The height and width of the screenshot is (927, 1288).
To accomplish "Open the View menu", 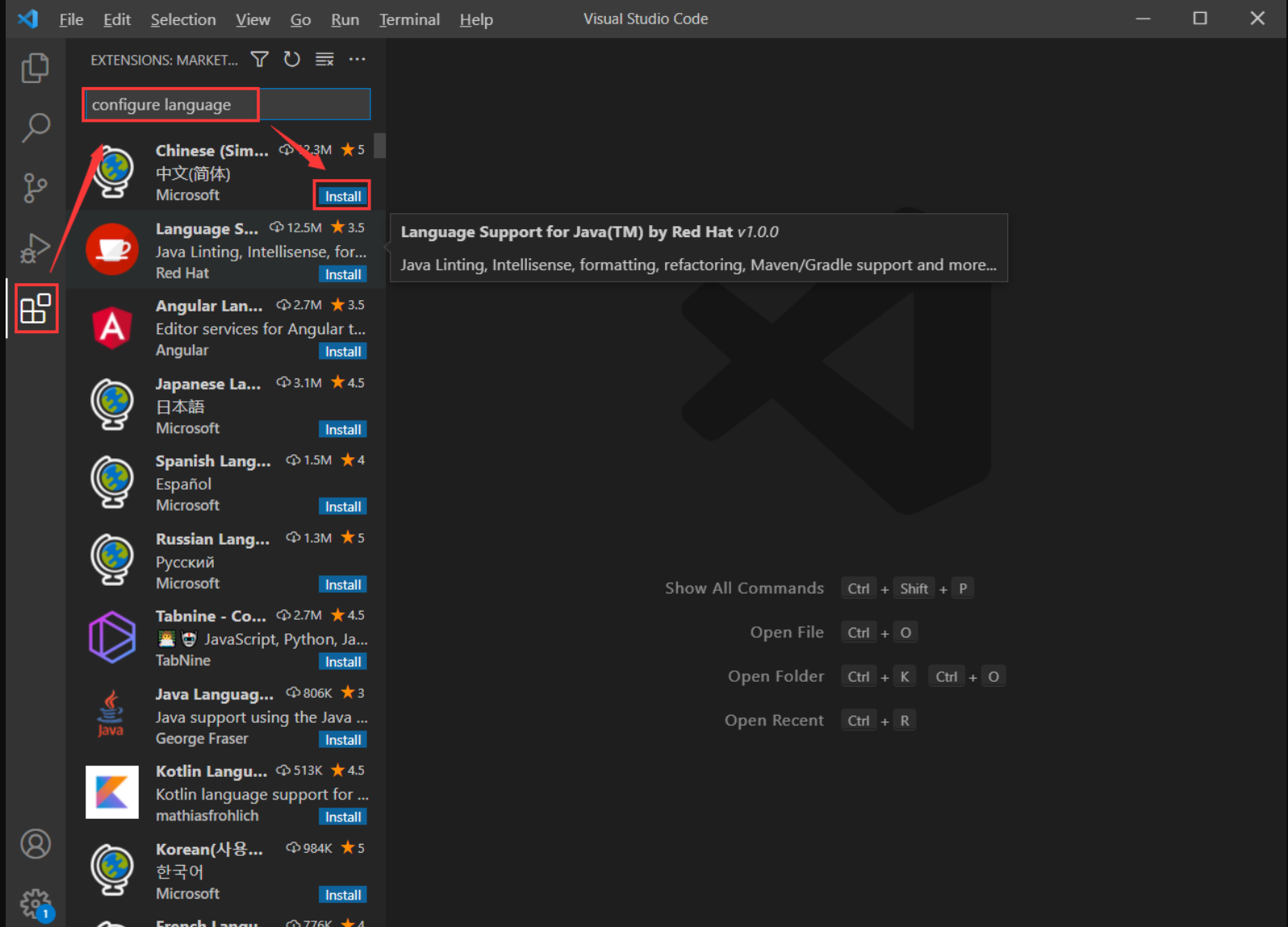I will [x=253, y=19].
